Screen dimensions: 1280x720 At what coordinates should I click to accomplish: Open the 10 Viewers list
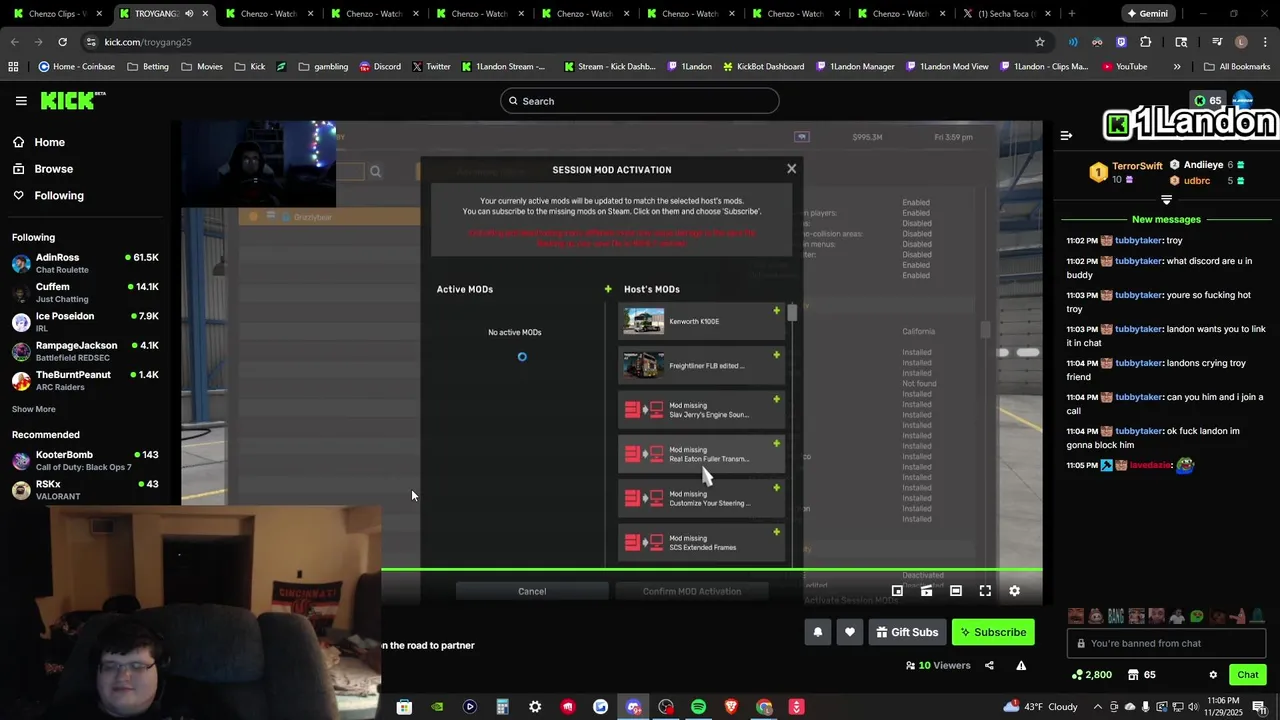(x=938, y=665)
